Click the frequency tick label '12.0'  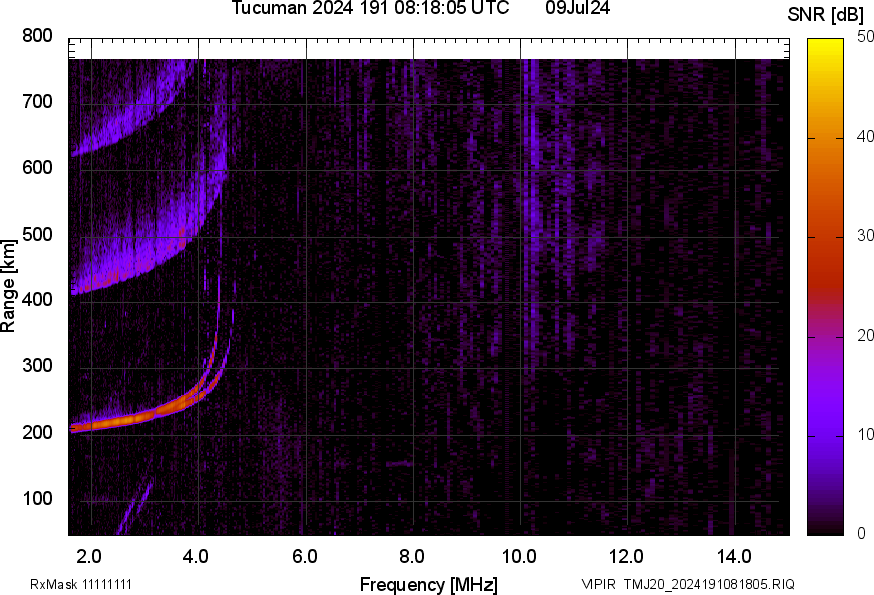click(x=627, y=556)
